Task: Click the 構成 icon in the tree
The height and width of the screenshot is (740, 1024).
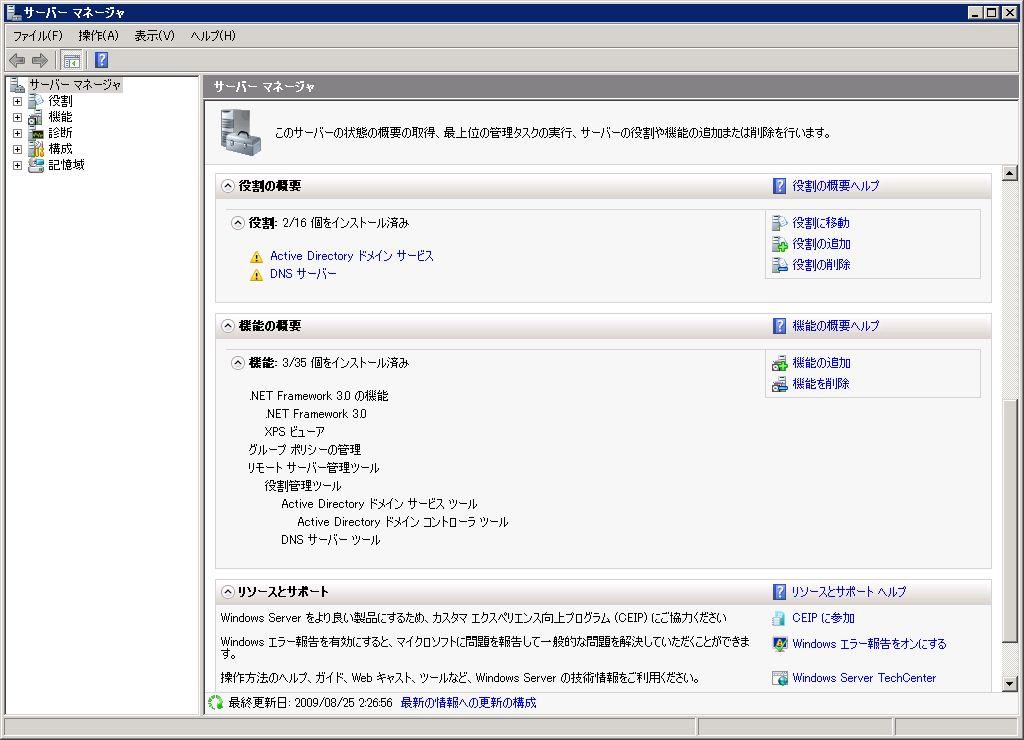Action: pyautogui.click(x=36, y=149)
